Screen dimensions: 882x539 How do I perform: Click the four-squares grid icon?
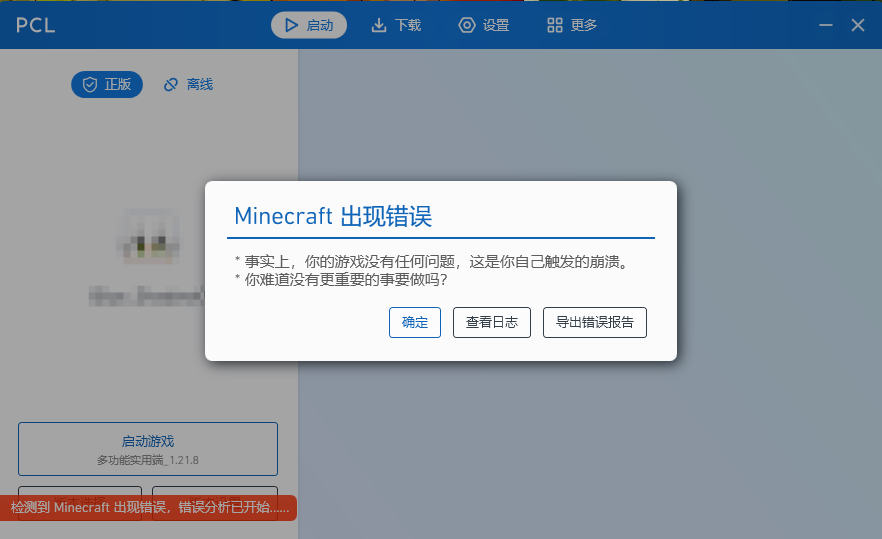tap(555, 25)
